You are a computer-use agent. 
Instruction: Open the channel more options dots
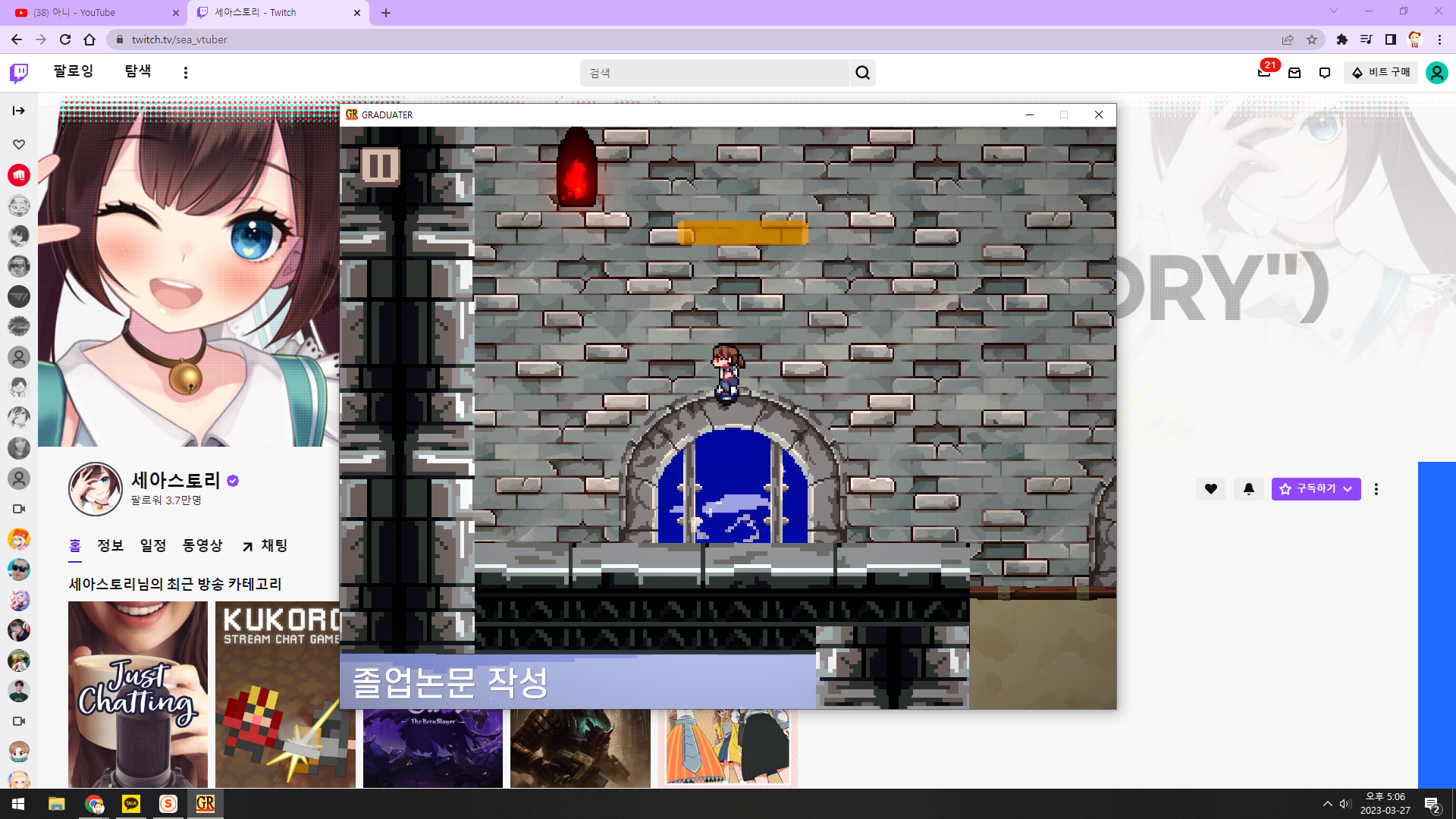point(1376,489)
